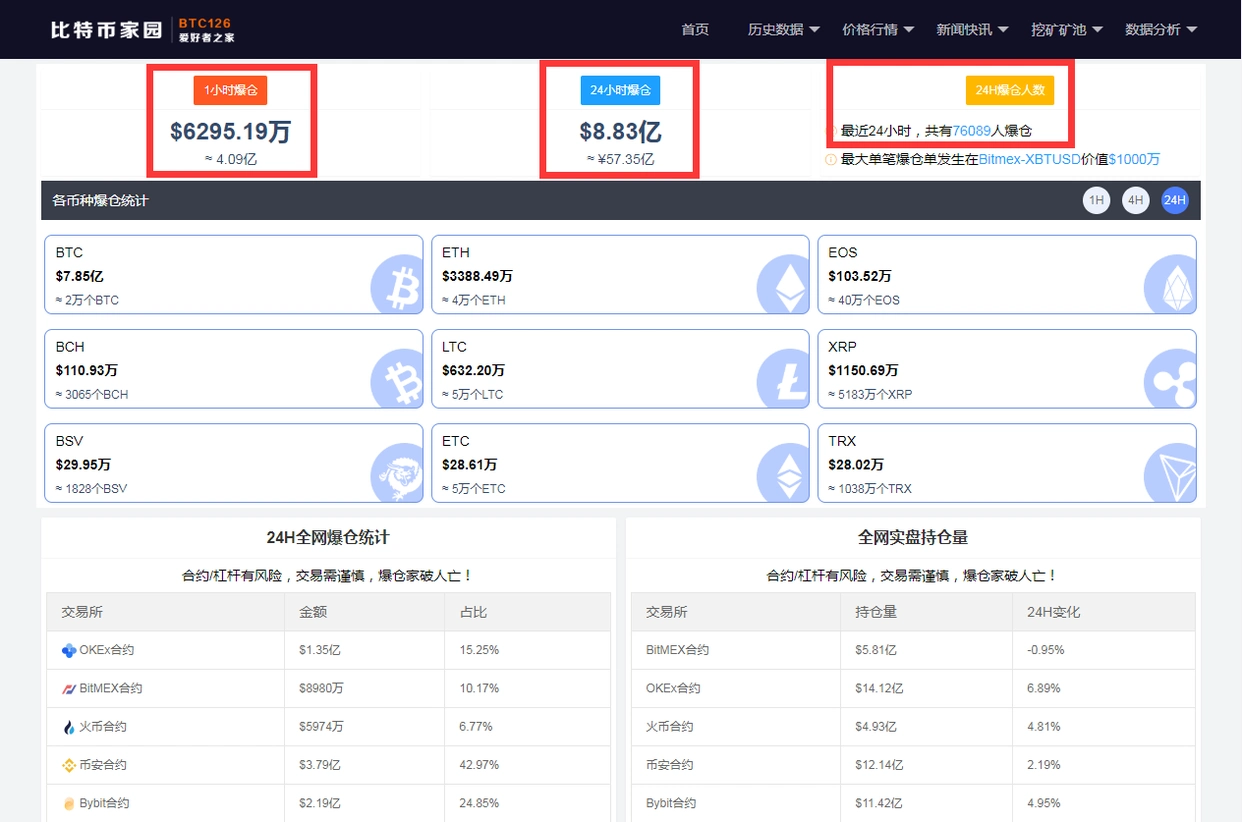This screenshot has width=1242, height=822.
Task: Click the EOS coin icon
Action: tap(1169, 283)
